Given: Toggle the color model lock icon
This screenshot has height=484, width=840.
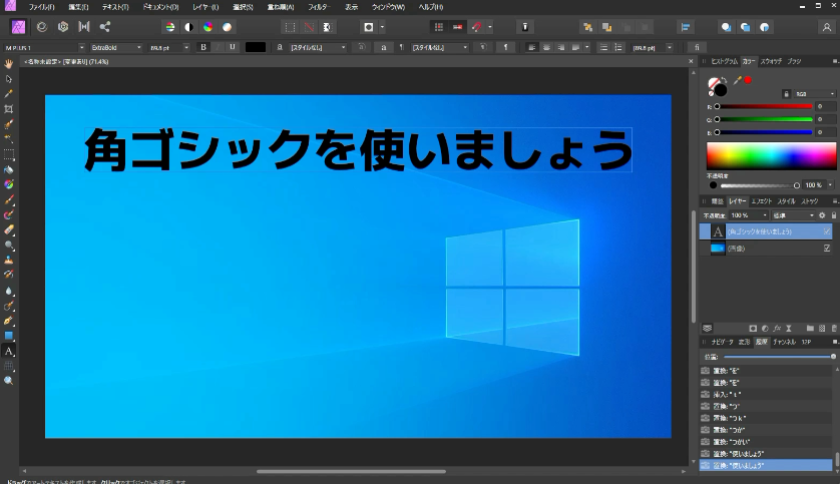Looking at the screenshot, I should tap(786, 94).
